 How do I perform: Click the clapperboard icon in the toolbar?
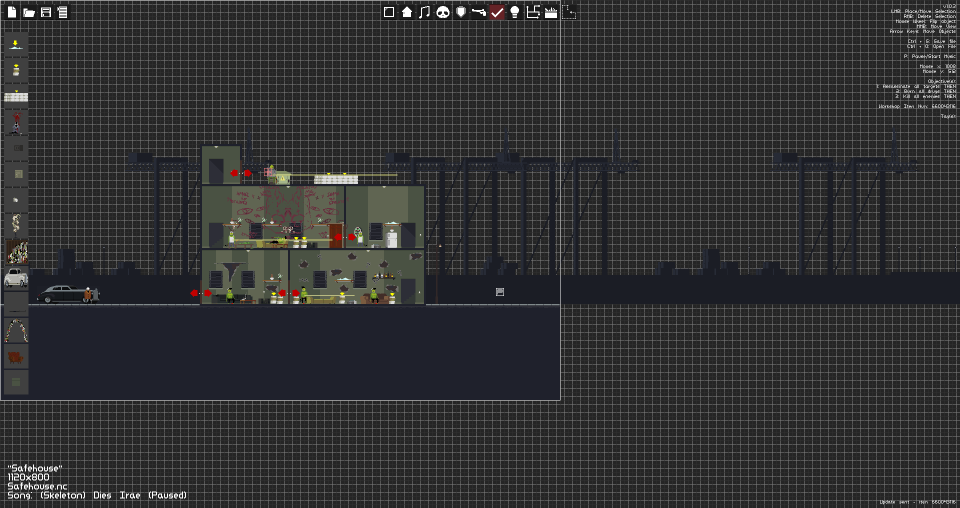click(551, 12)
